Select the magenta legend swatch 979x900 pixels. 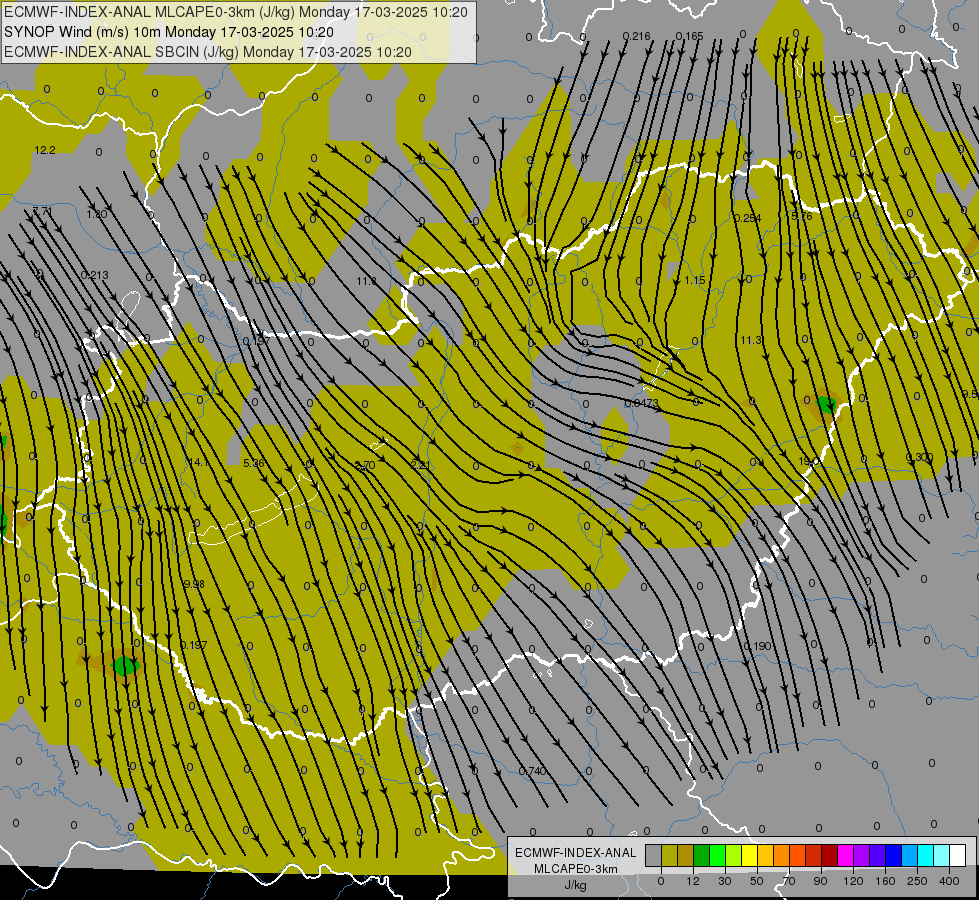point(845,855)
